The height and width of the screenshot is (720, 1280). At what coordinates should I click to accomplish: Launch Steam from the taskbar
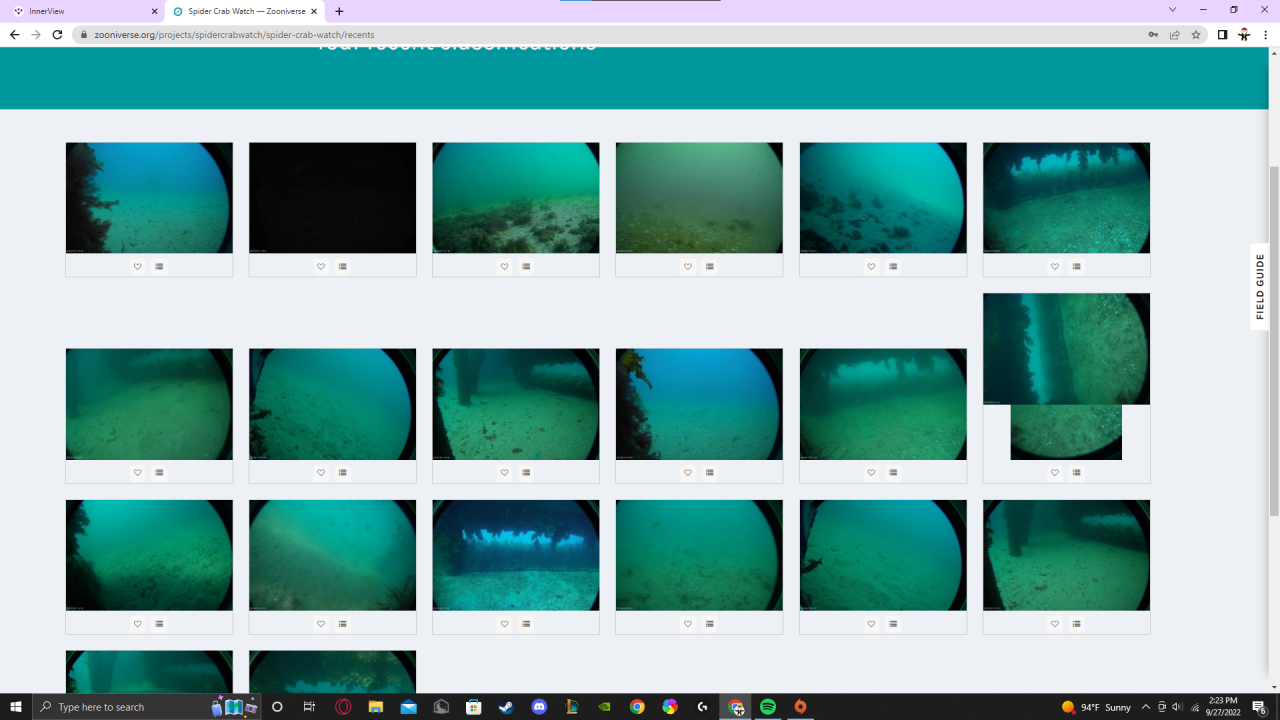pyautogui.click(x=506, y=707)
